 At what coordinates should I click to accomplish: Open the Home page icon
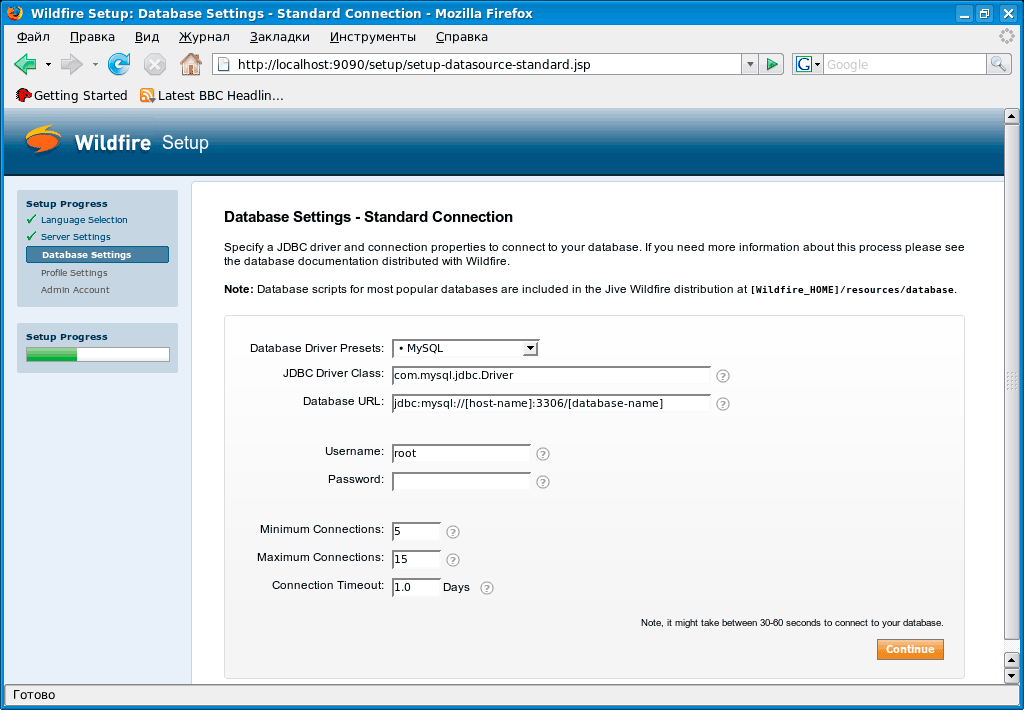click(x=191, y=64)
